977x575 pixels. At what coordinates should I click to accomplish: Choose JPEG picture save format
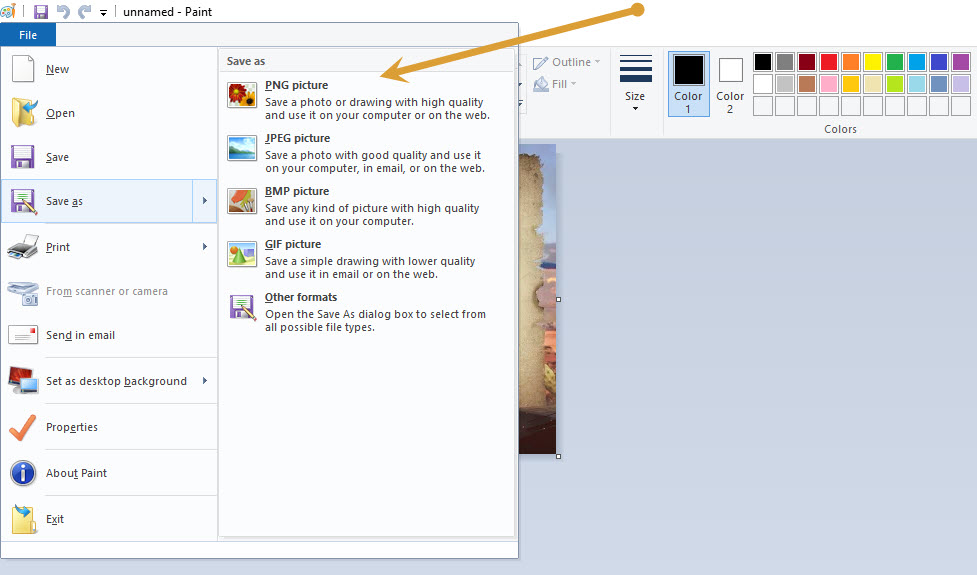point(367,153)
